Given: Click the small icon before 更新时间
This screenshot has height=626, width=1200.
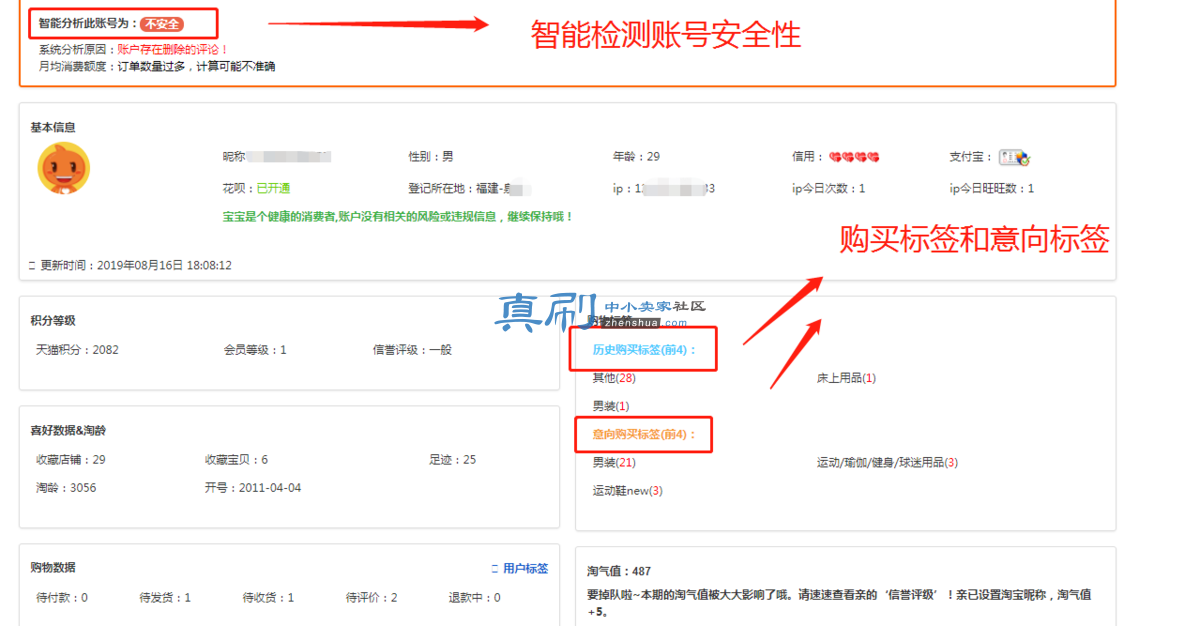Looking at the screenshot, I should [33, 266].
